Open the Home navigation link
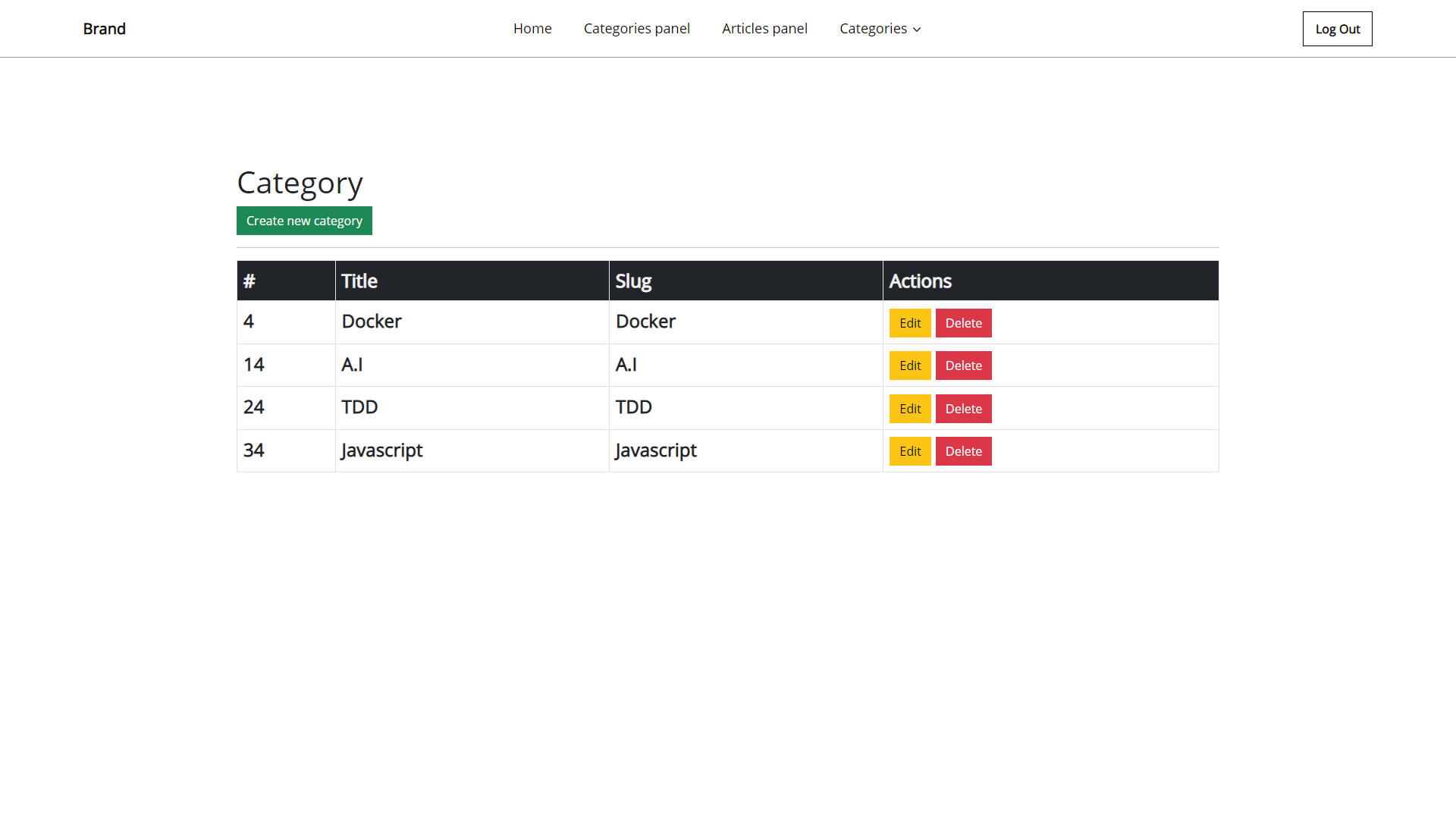The width and height of the screenshot is (1456, 819). point(532,28)
